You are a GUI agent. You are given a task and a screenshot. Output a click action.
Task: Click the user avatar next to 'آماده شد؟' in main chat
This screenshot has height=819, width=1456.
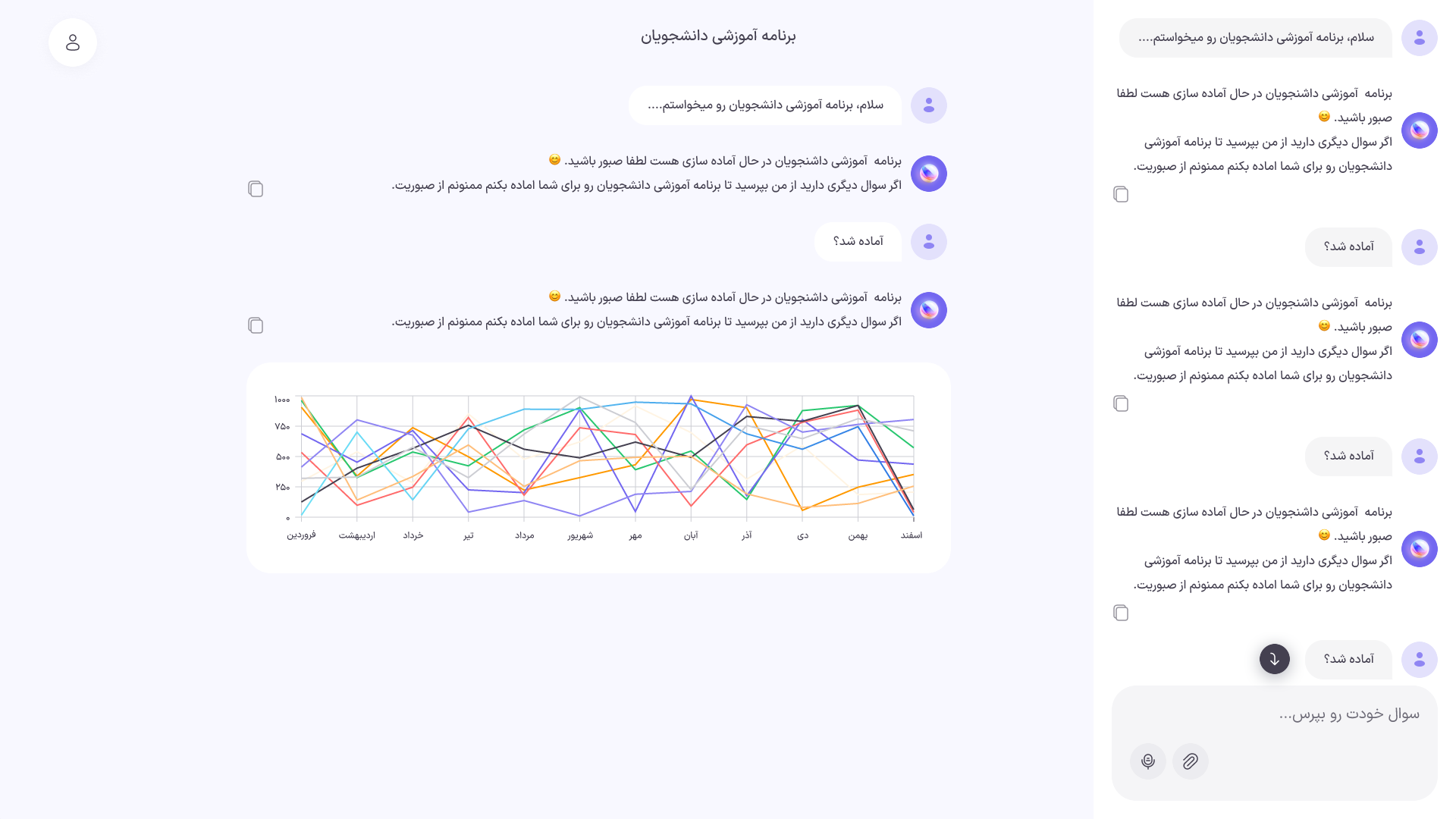point(929,242)
